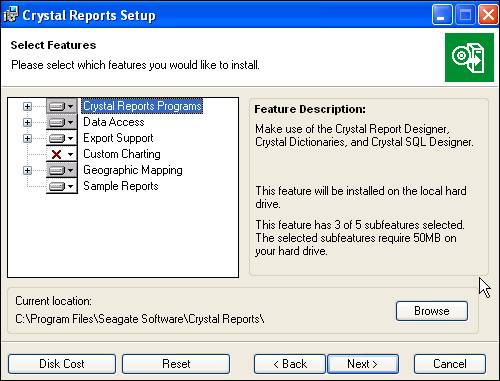Screen dimensions: 500x381
Task: Click the red X icon for Custom Charting
Action: coord(56,154)
